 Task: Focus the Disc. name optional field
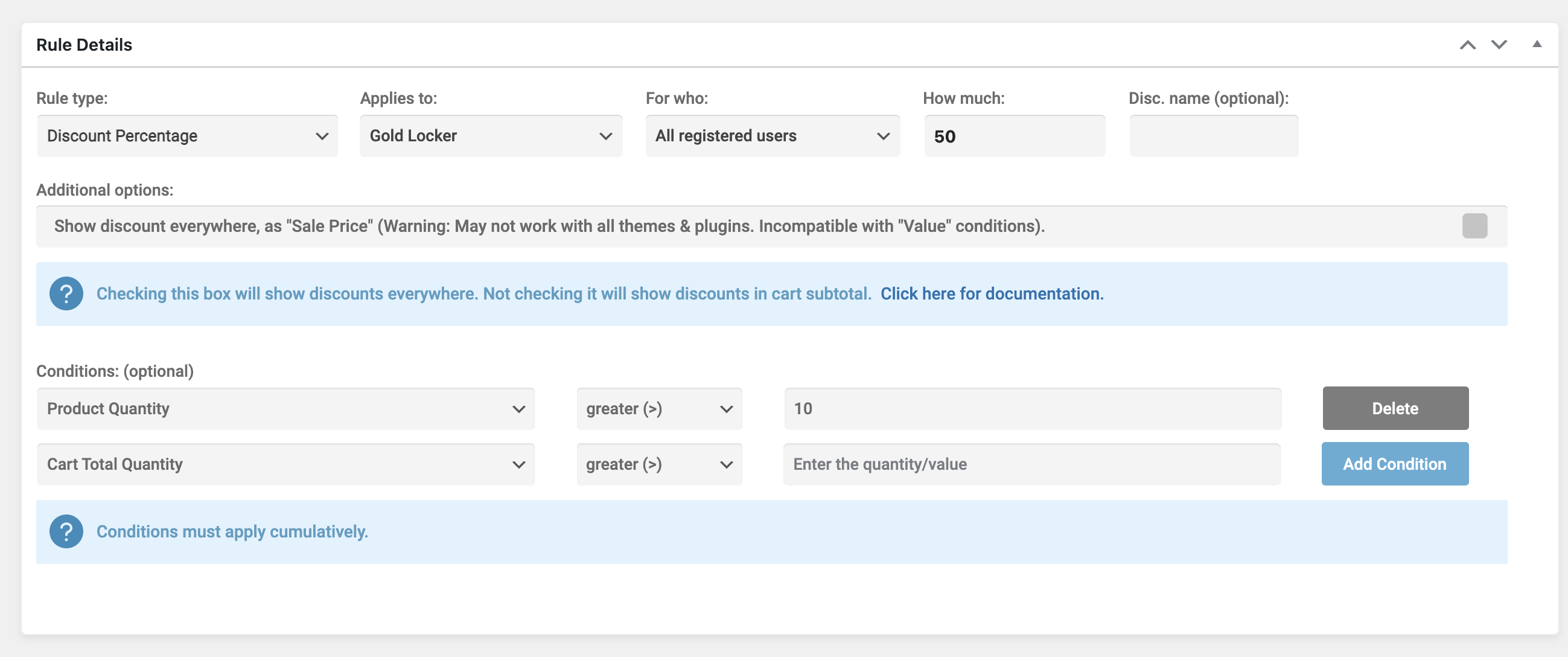pos(1214,136)
